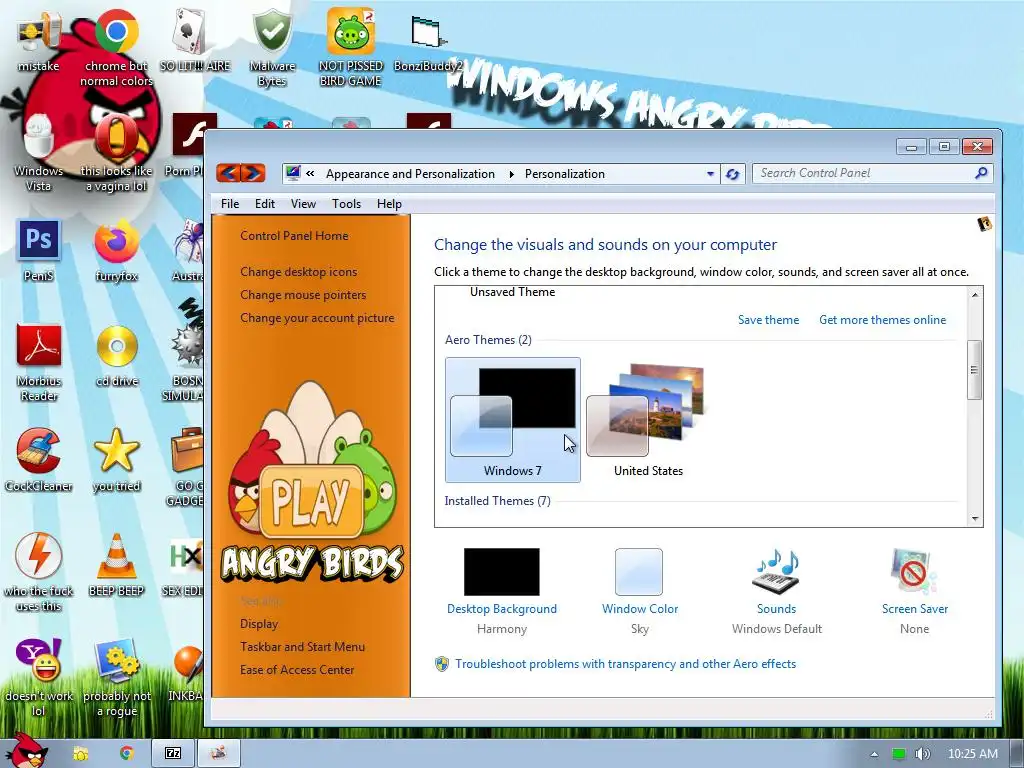The image size is (1024, 768).
Task: Open the Sounds icon
Action: (776, 571)
